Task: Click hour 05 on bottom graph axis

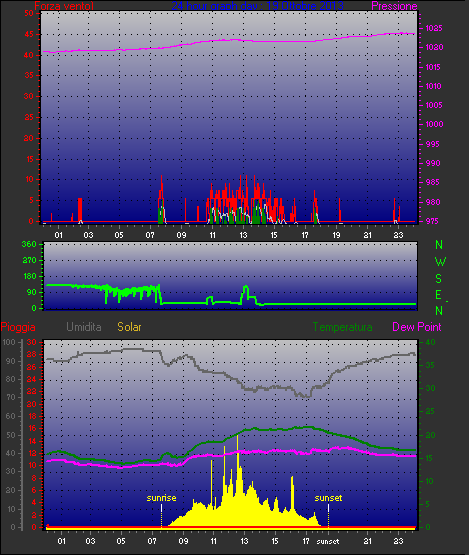Action: [x=121, y=541]
